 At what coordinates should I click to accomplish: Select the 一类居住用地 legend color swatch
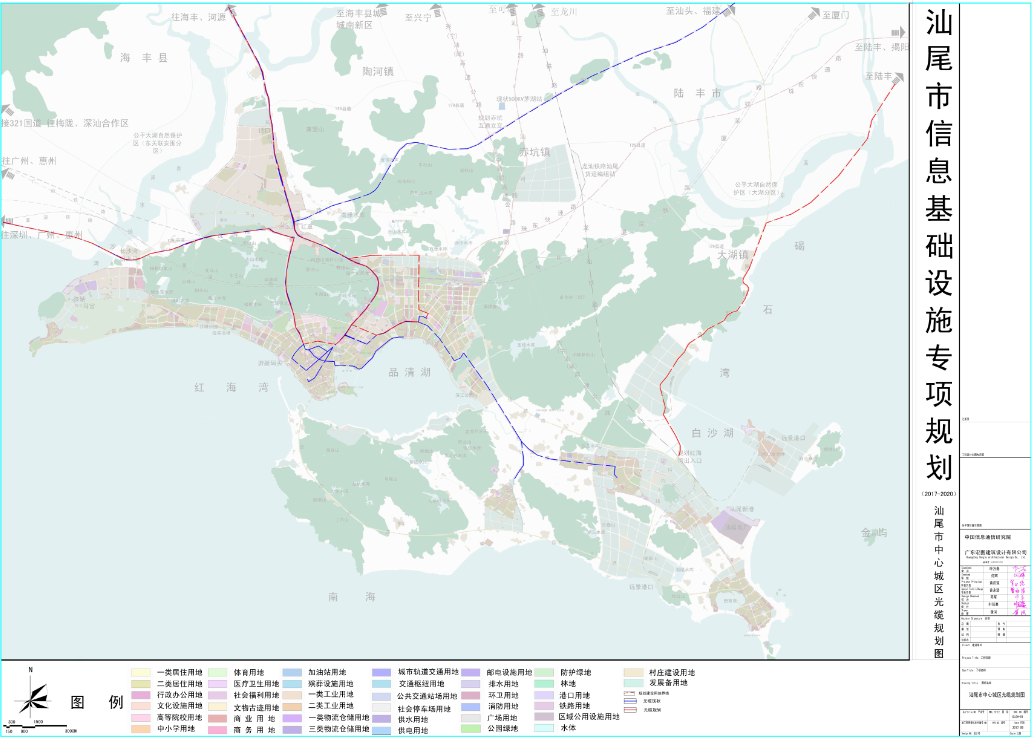[141, 673]
